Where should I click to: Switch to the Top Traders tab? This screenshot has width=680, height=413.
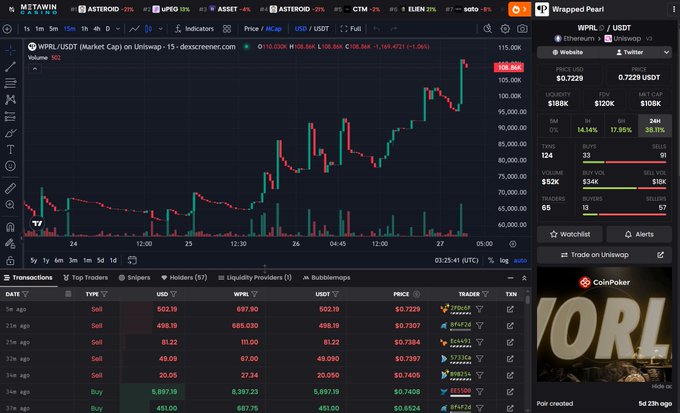point(85,278)
